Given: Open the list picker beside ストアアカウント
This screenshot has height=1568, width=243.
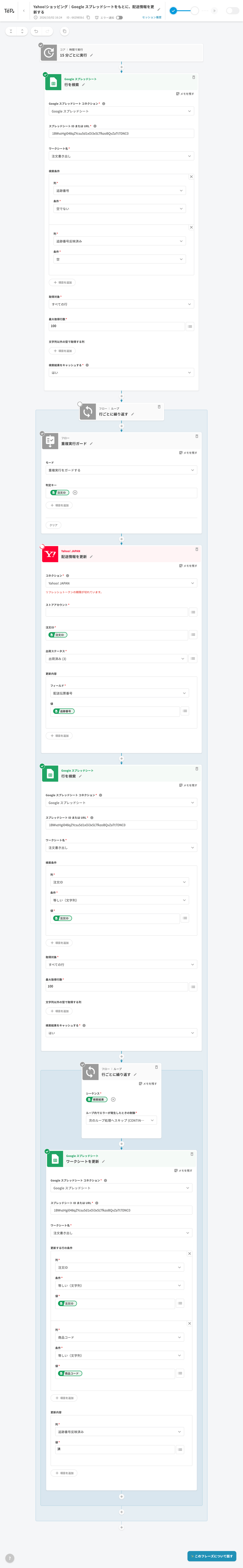Looking at the screenshot, I should click(x=193, y=612).
